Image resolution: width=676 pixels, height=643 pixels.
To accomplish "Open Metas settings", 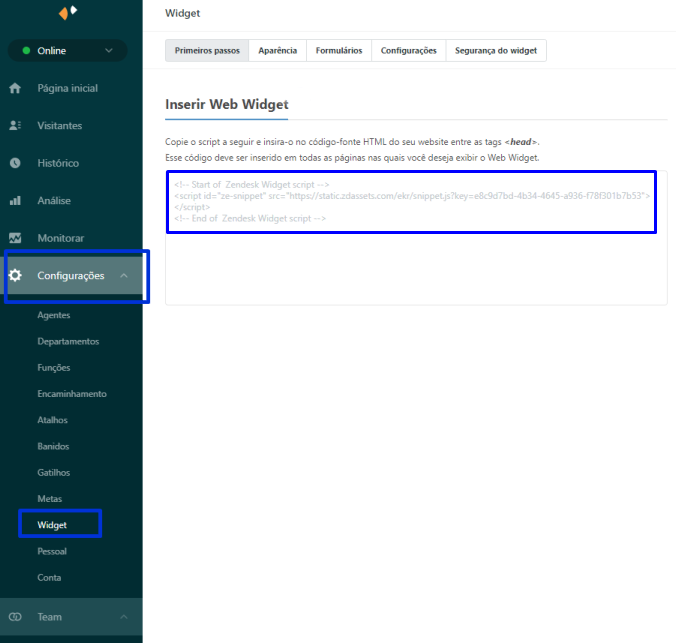I will [x=50, y=499].
